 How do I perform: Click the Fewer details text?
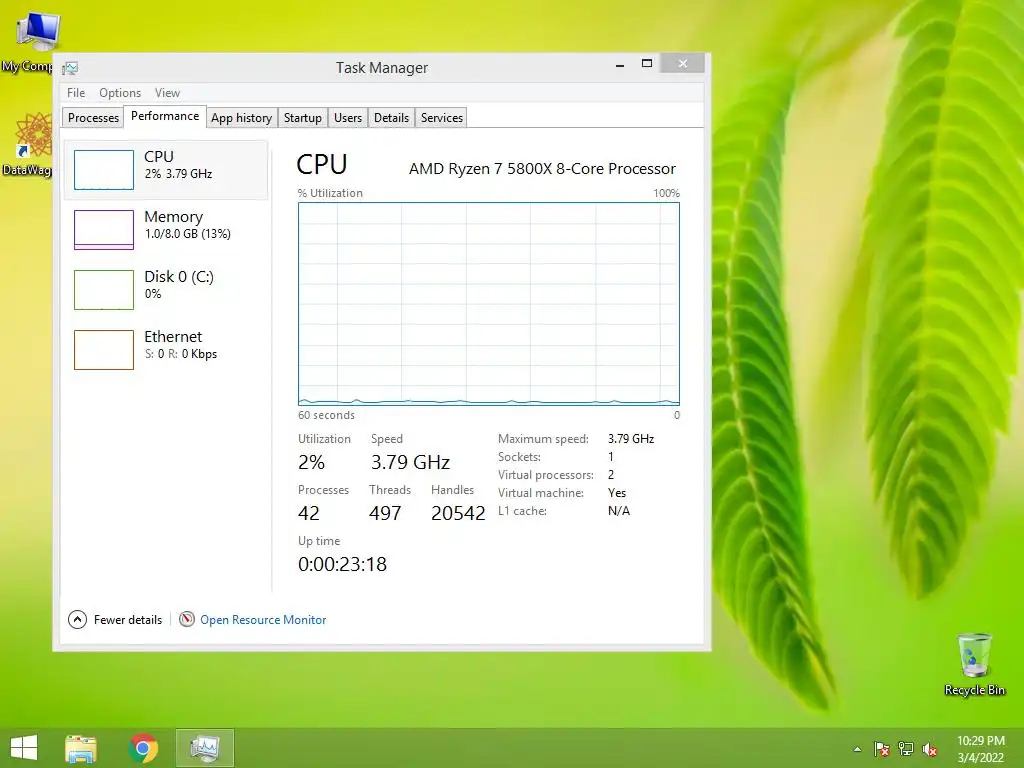tap(128, 620)
